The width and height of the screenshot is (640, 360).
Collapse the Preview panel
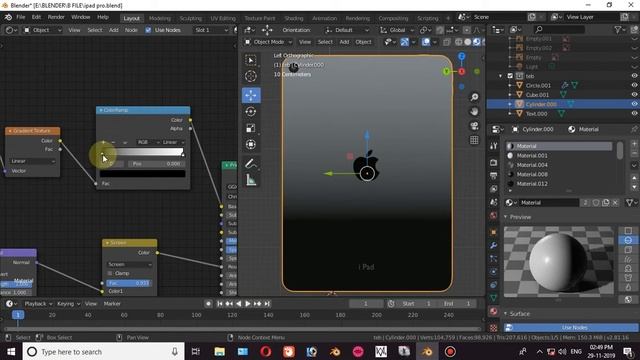click(506, 217)
